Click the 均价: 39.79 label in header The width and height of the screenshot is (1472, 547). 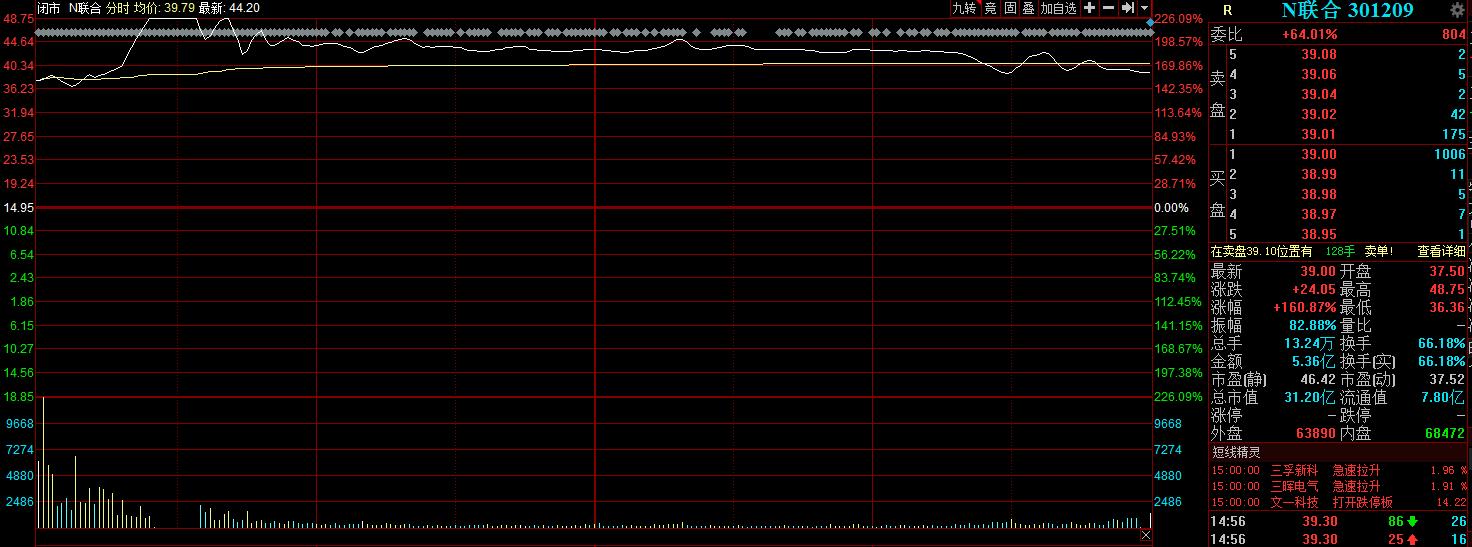point(164,8)
